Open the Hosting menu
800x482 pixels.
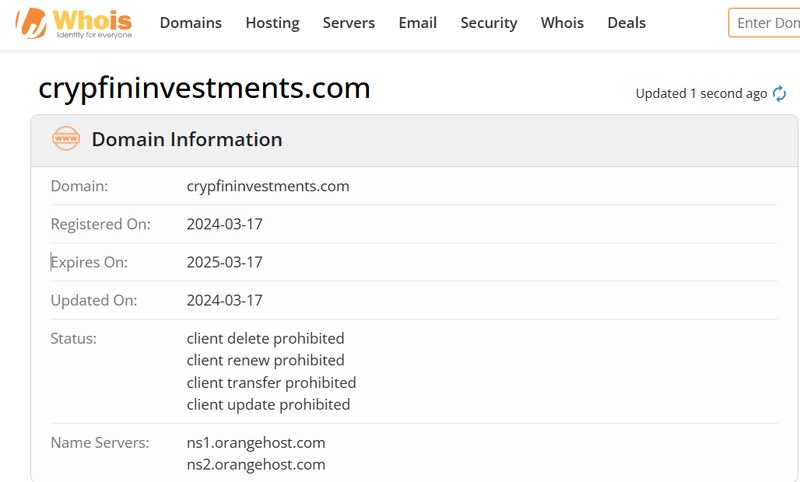click(x=272, y=23)
